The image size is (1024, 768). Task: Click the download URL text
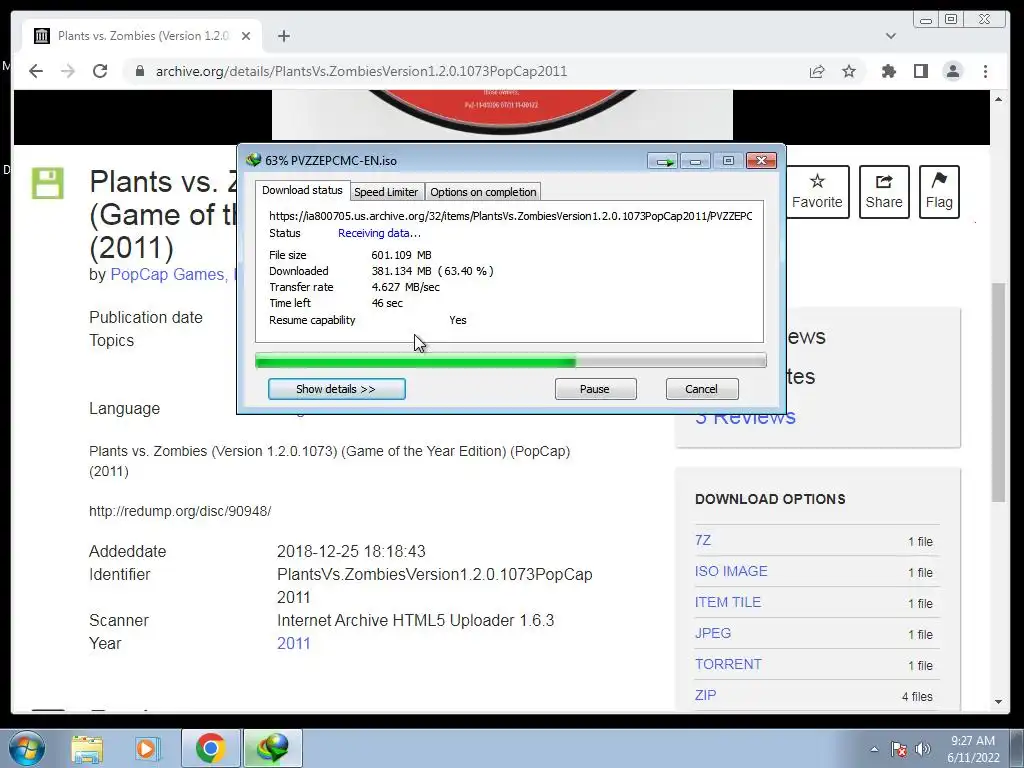[x=511, y=216]
